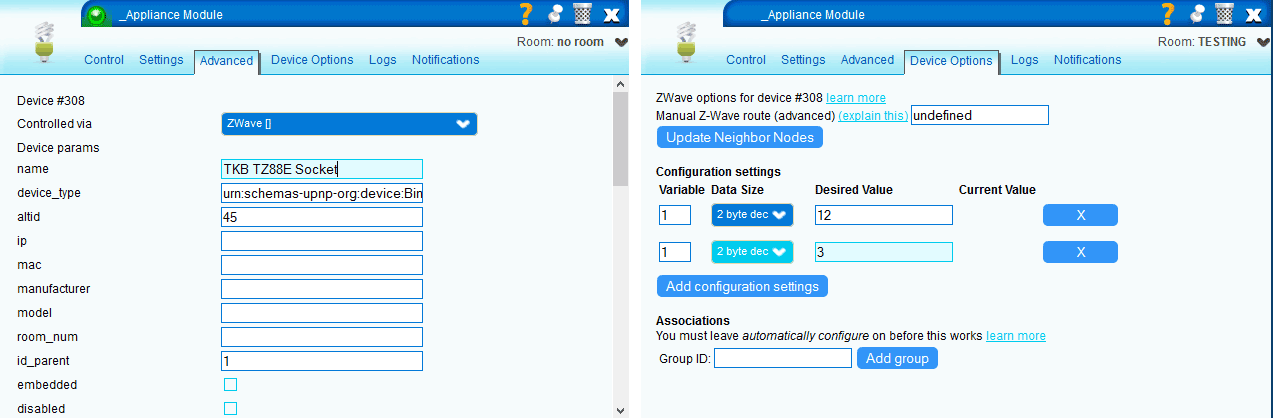Click the trash can icon in right panel header
Viewport: 1273px width, 418px height.
[1223, 14]
